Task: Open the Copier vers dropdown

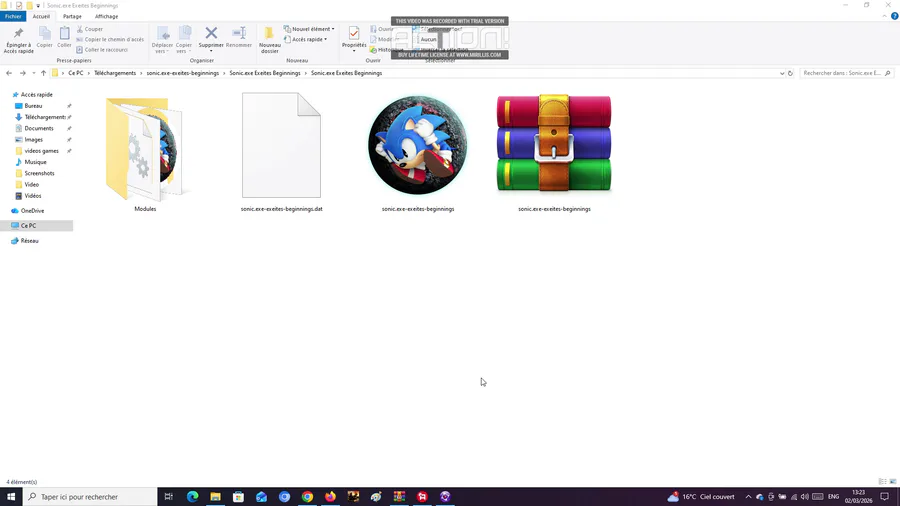Action: coord(184,40)
